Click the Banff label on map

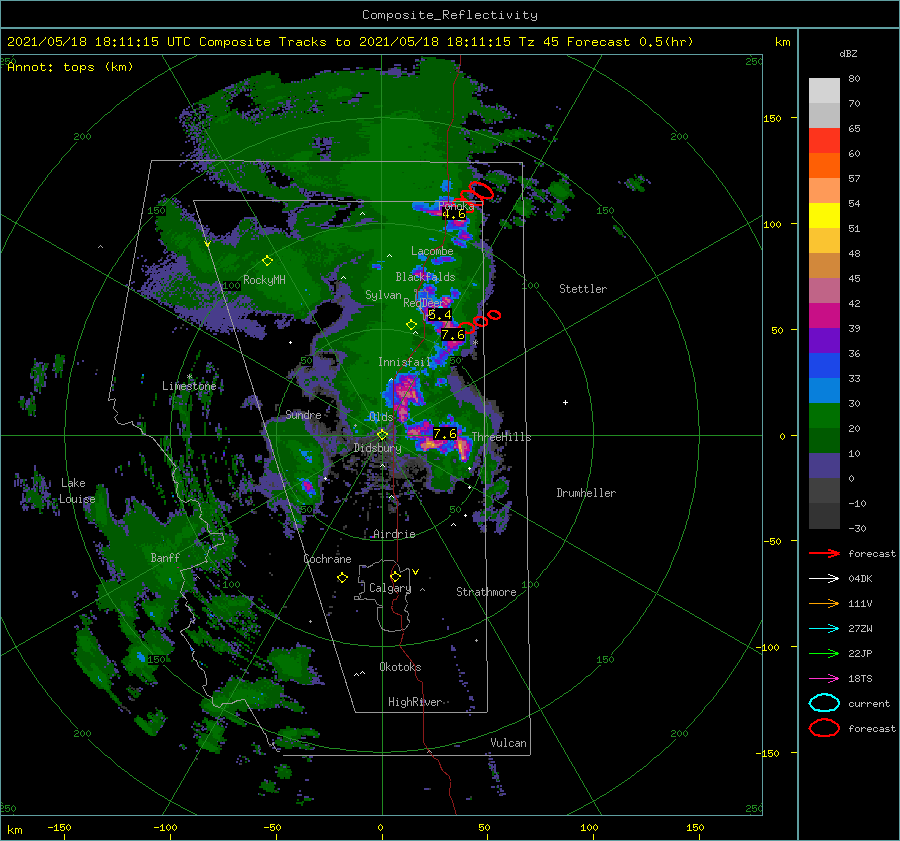(165, 557)
